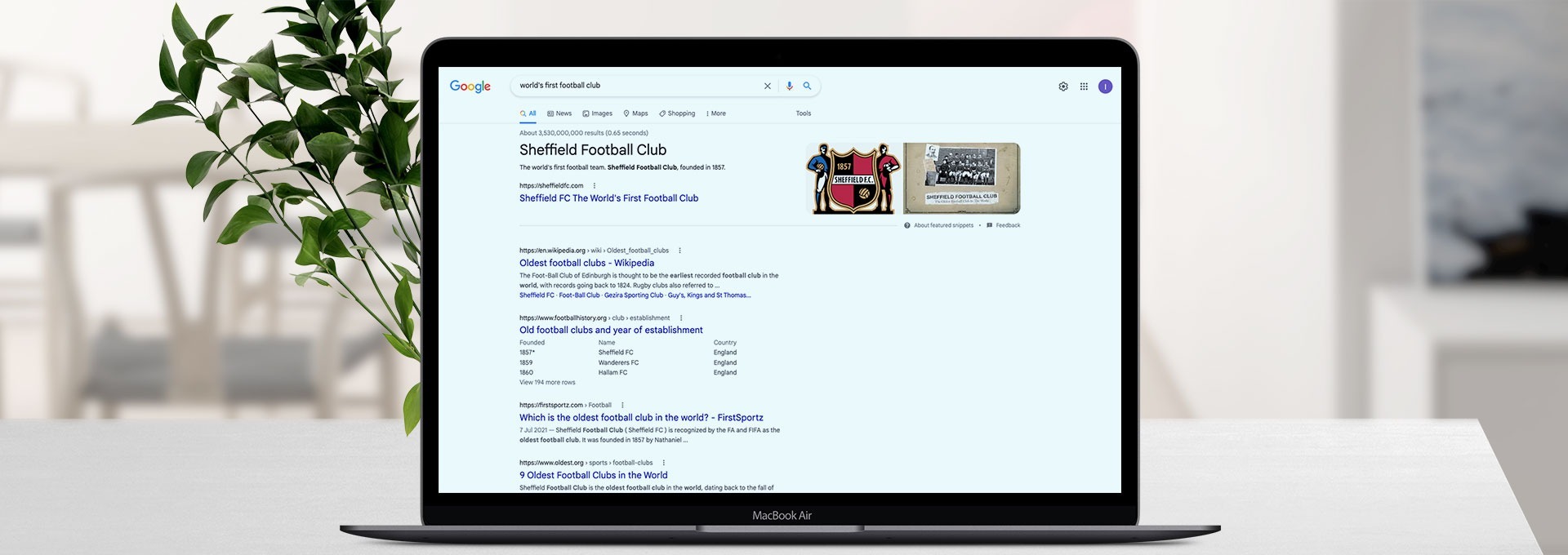Switch to the Images tab
Screen dimensions: 1568x555
coord(597,113)
